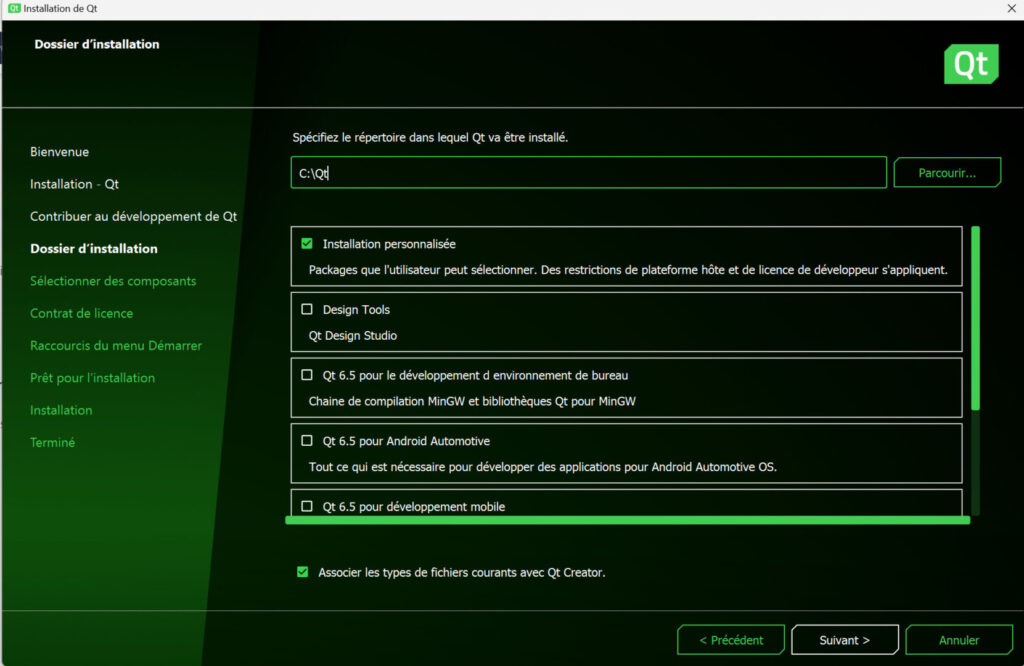Click the Spécifiez le répertoire instruction text
Screen dimensions: 1024x666
[430, 138]
